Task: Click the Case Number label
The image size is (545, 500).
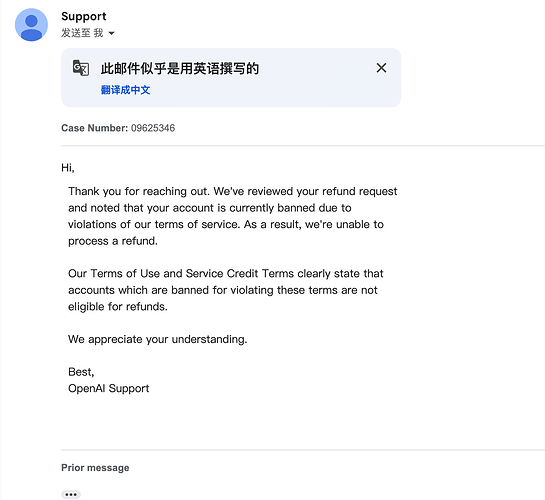Action: tap(95, 128)
